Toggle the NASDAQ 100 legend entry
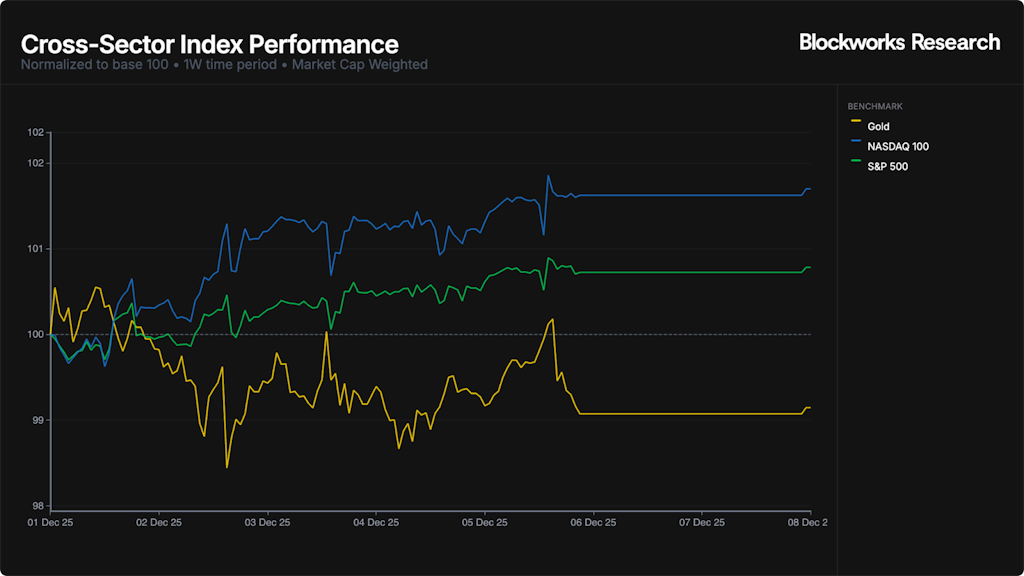This screenshot has width=1024, height=576. [x=897, y=147]
